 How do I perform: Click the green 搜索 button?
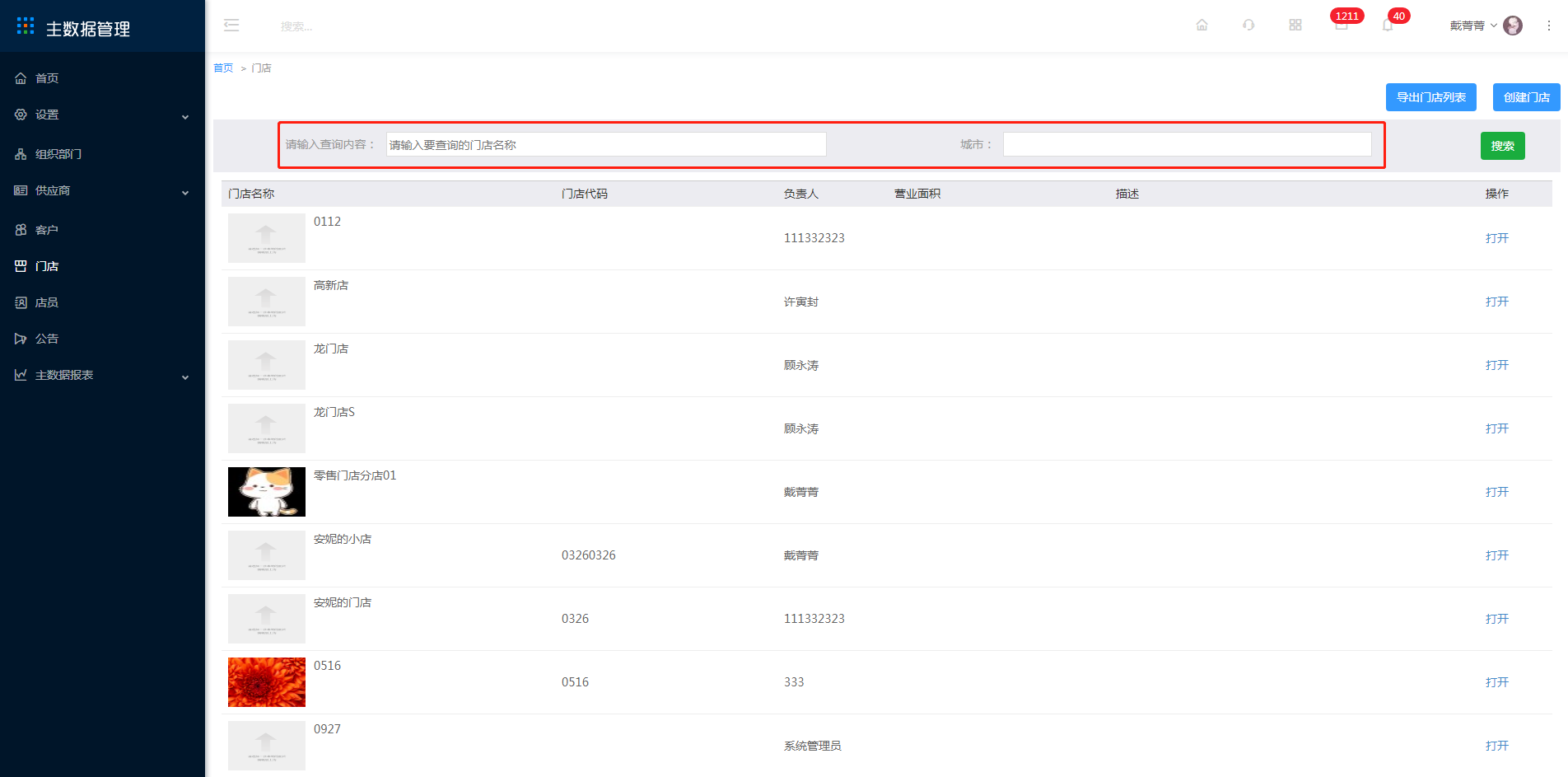[x=1503, y=146]
